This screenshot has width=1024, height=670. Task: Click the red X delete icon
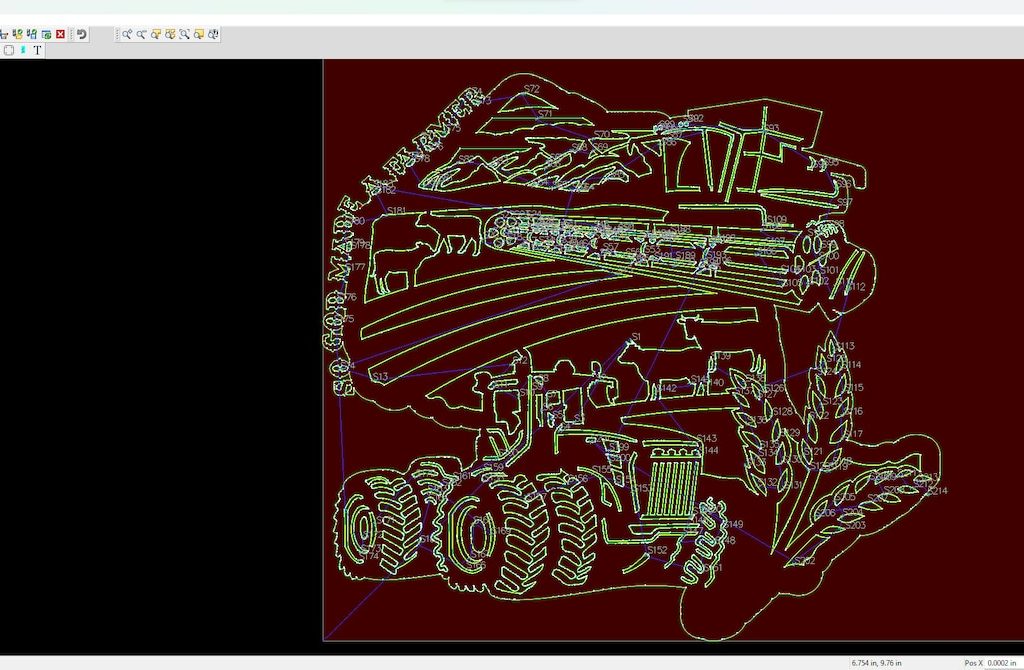(60, 34)
